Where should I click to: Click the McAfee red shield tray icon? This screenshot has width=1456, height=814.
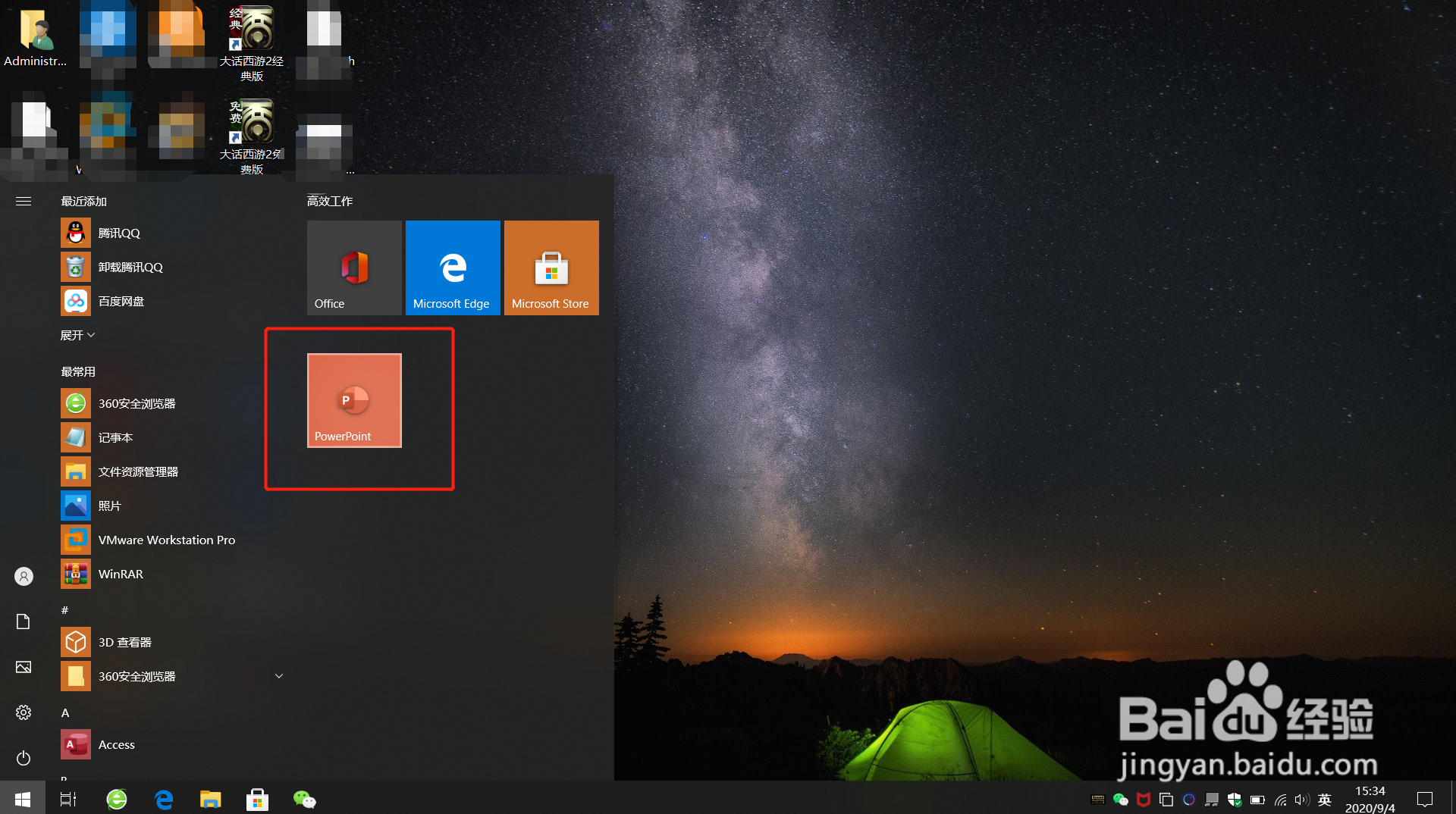click(1144, 800)
